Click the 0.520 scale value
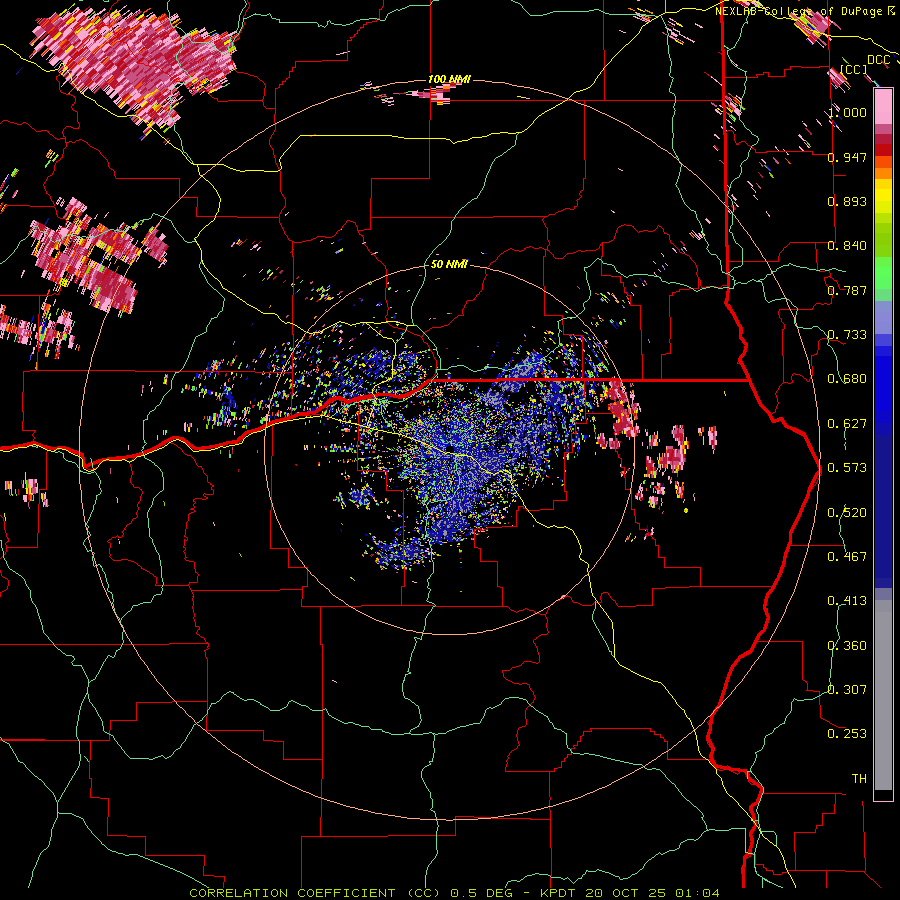The height and width of the screenshot is (900, 900). pyautogui.click(x=847, y=512)
